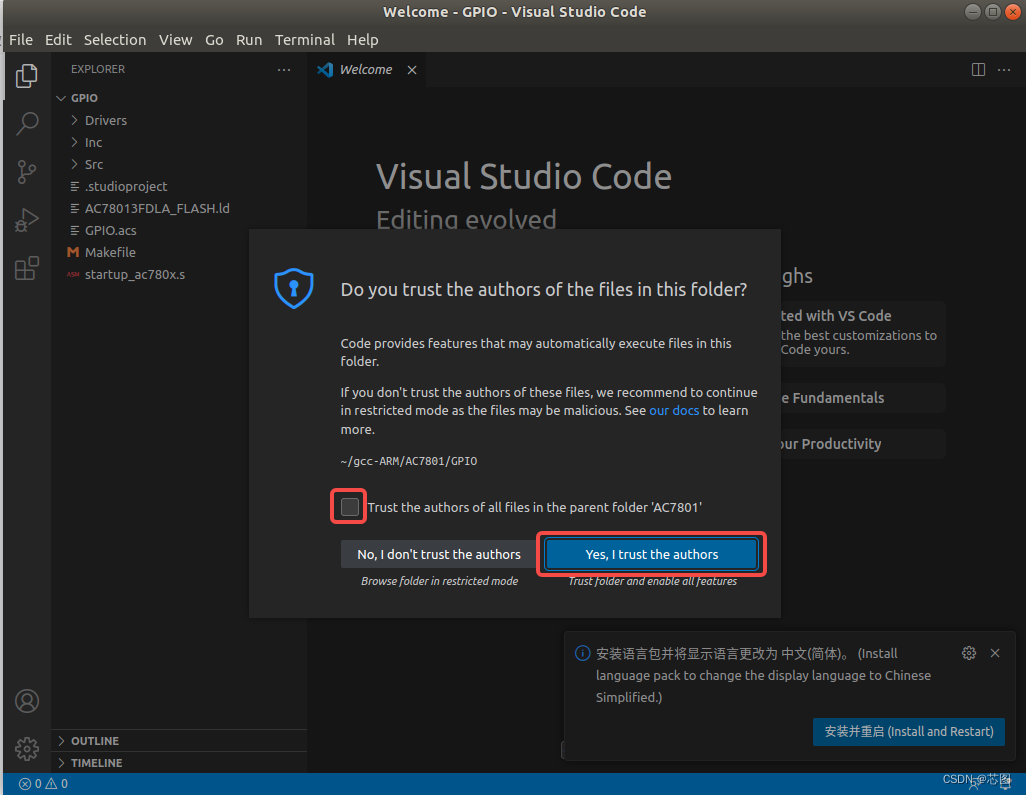This screenshot has height=795, width=1026.
Task: Open the 'our docs' link
Action: point(673,410)
